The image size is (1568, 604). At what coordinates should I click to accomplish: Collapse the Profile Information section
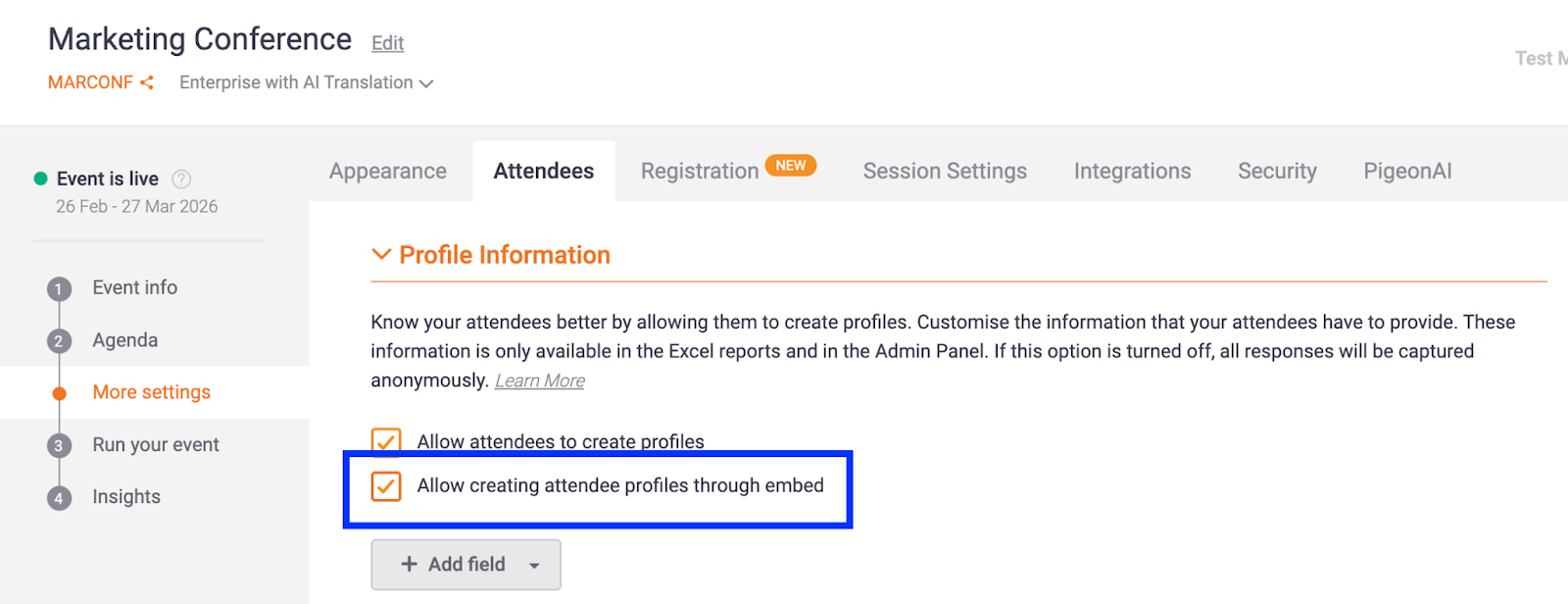(x=381, y=255)
